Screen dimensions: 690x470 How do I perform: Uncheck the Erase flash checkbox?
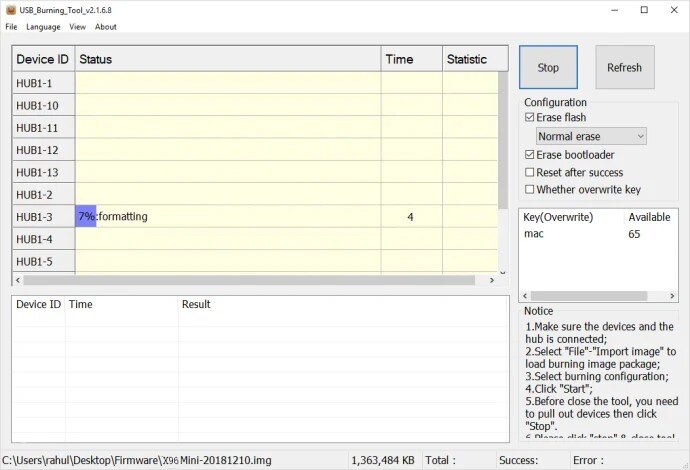click(x=530, y=118)
